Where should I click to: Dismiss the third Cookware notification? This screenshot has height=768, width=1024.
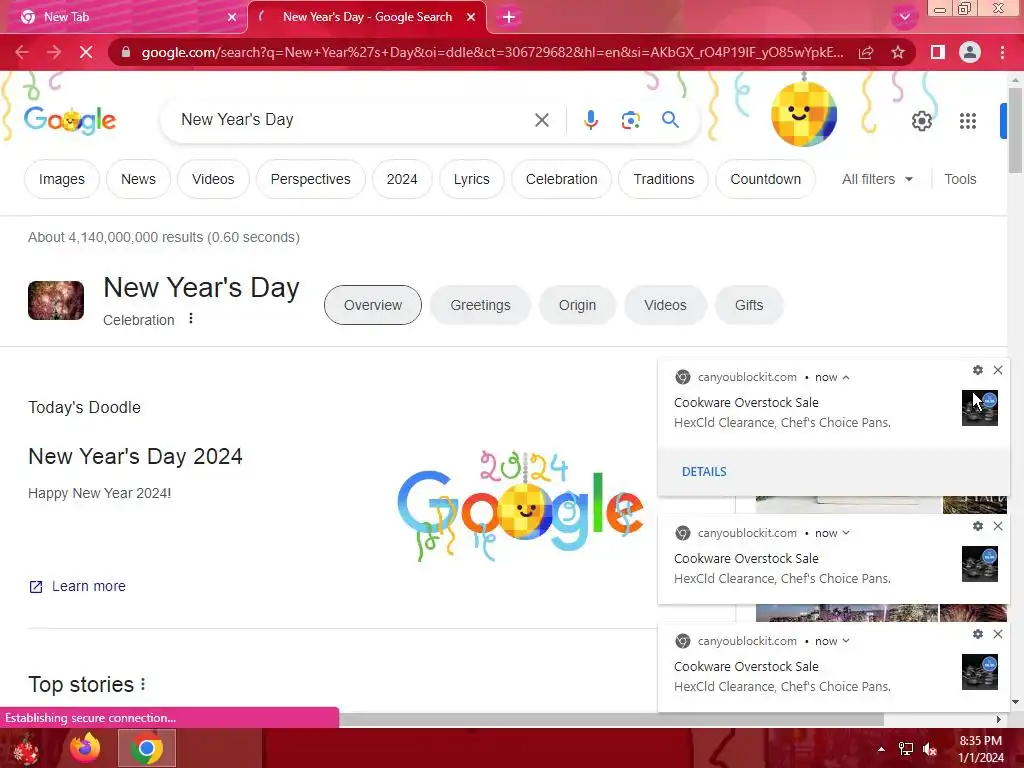[x=998, y=634]
